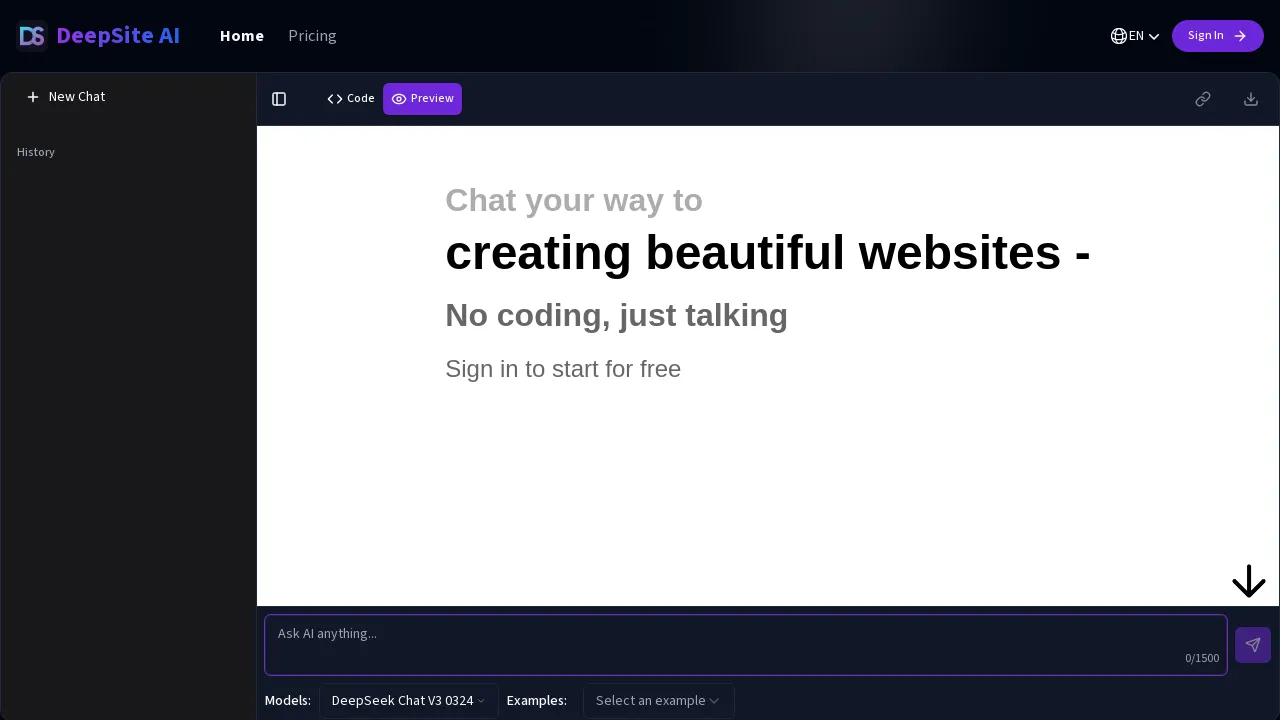This screenshot has height=720, width=1280.
Task: Click the copy link icon in the toolbar
Action: click(1203, 99)
